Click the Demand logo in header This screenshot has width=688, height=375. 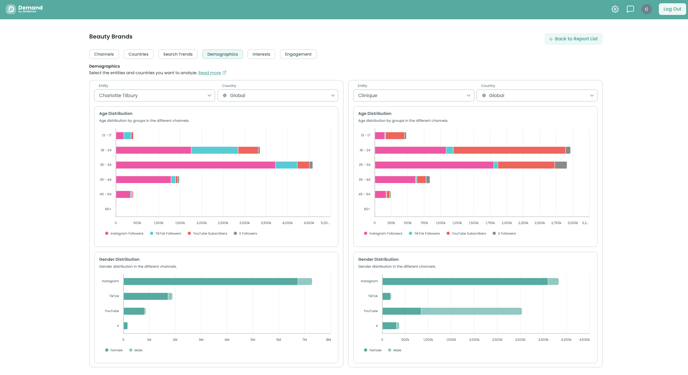[x=24, y=9]
